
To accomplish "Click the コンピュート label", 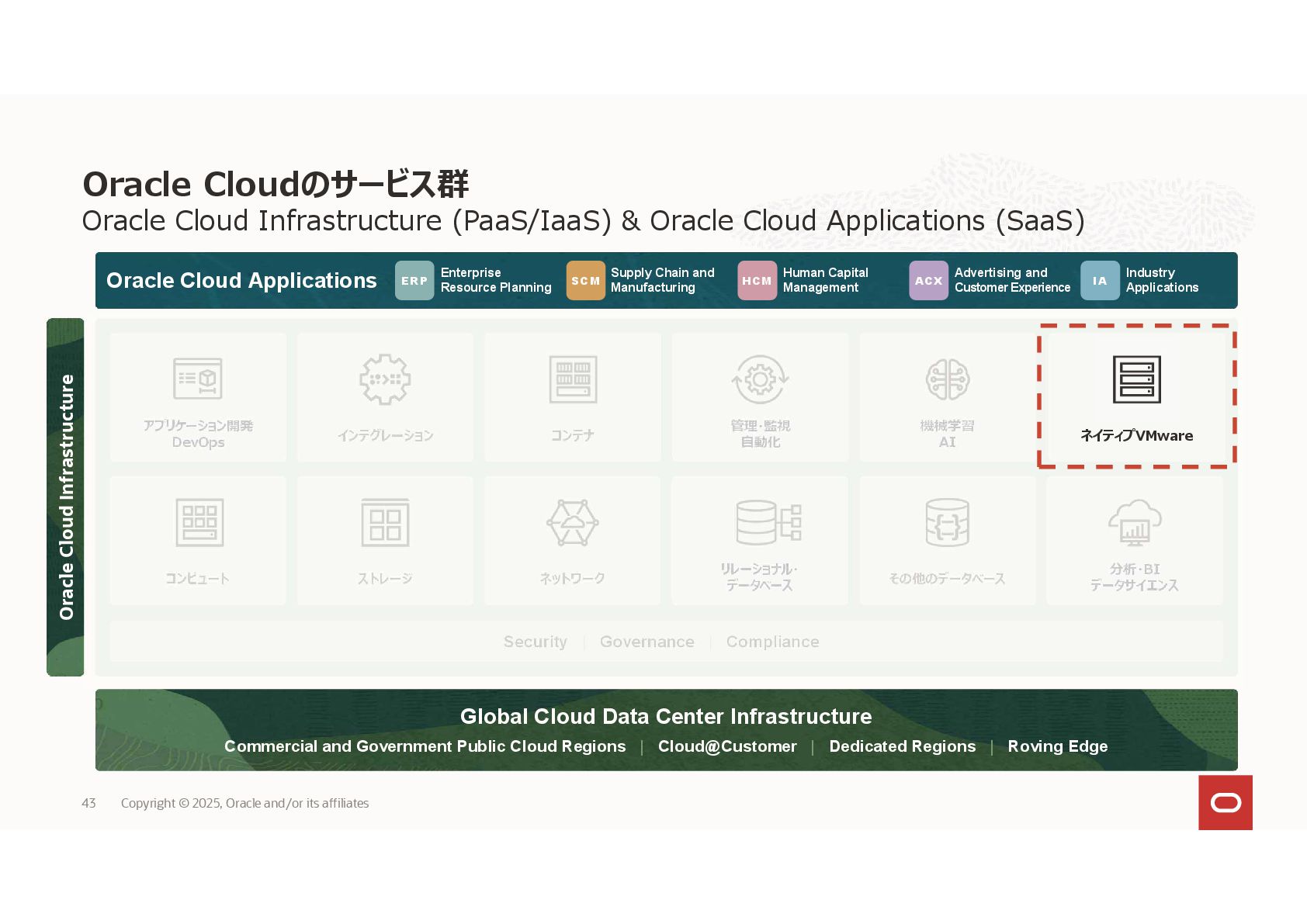I will [197, 579].
